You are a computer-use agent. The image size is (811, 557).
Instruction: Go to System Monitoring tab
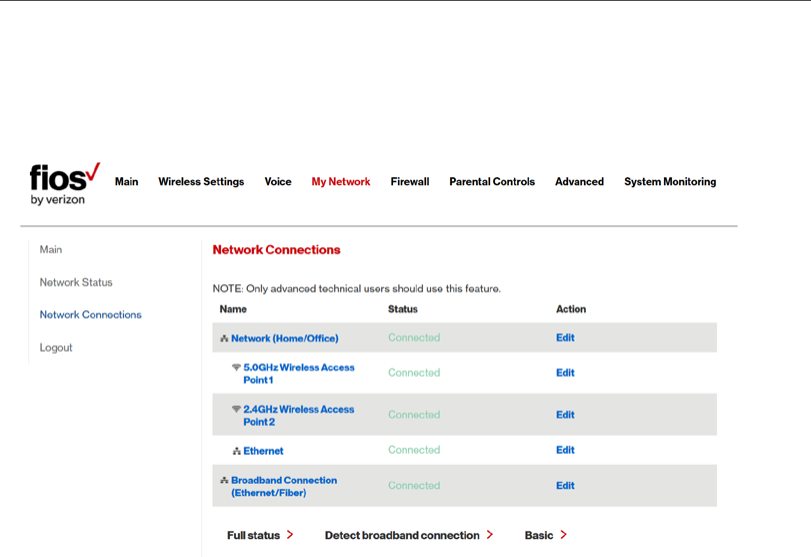pos(670,182)
